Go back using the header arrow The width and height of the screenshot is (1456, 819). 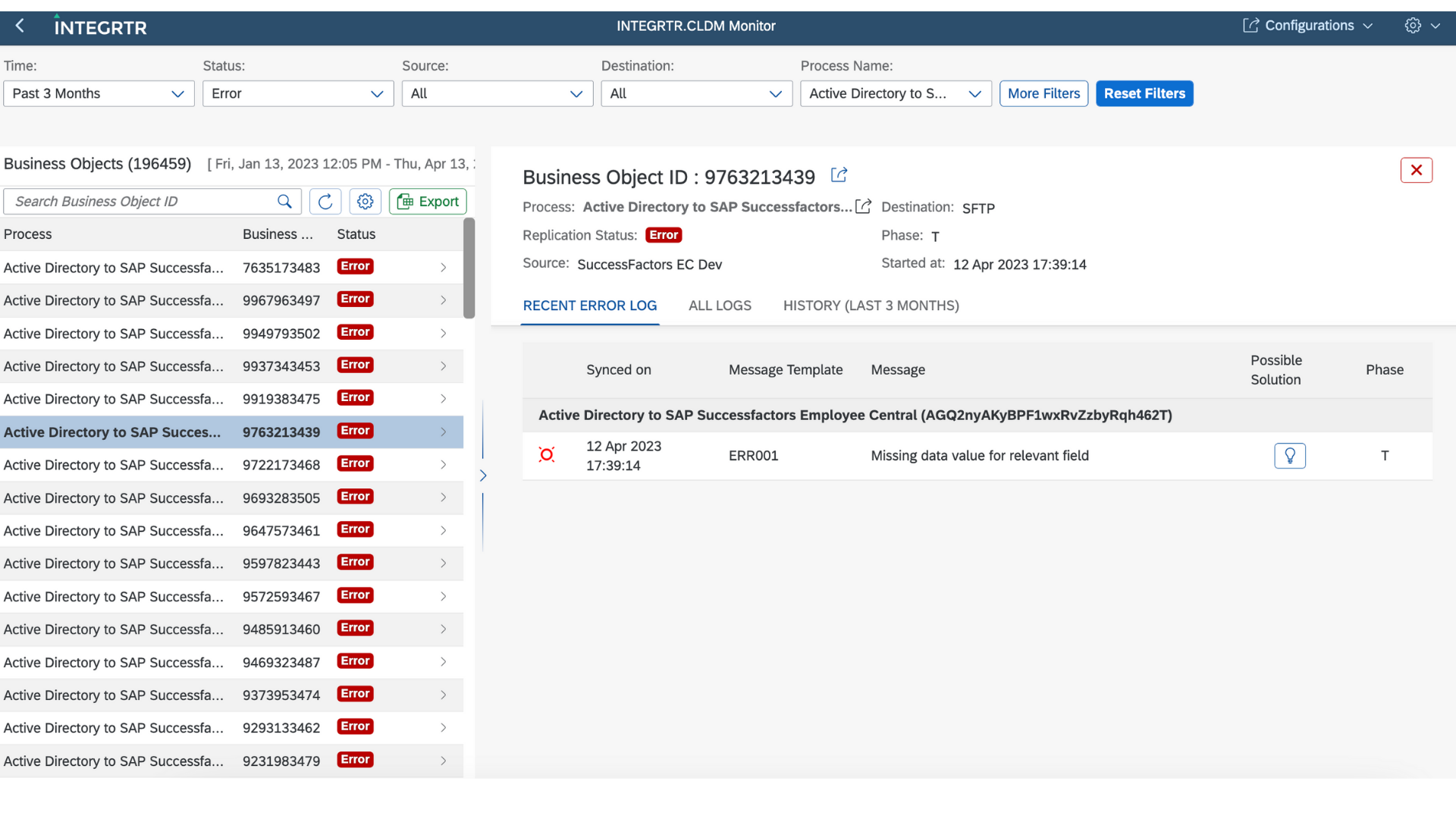[20, 26]
